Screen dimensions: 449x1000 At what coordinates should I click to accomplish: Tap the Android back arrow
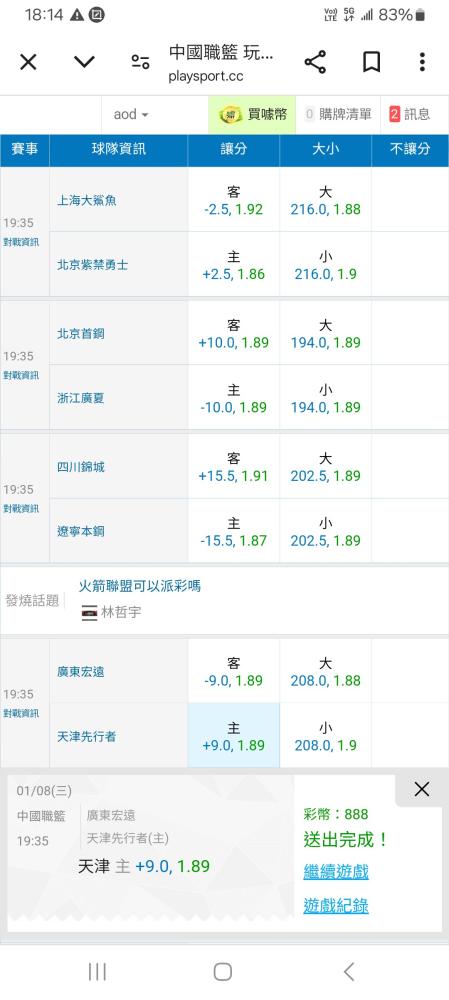point(348,971)
